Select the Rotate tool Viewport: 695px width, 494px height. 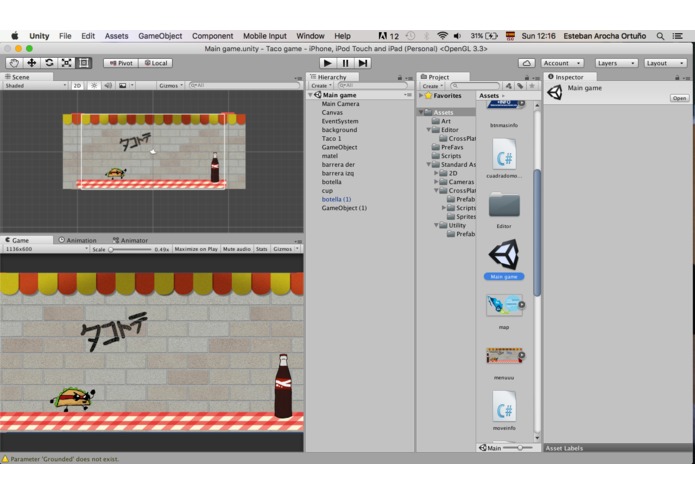[x=49, y=63]
